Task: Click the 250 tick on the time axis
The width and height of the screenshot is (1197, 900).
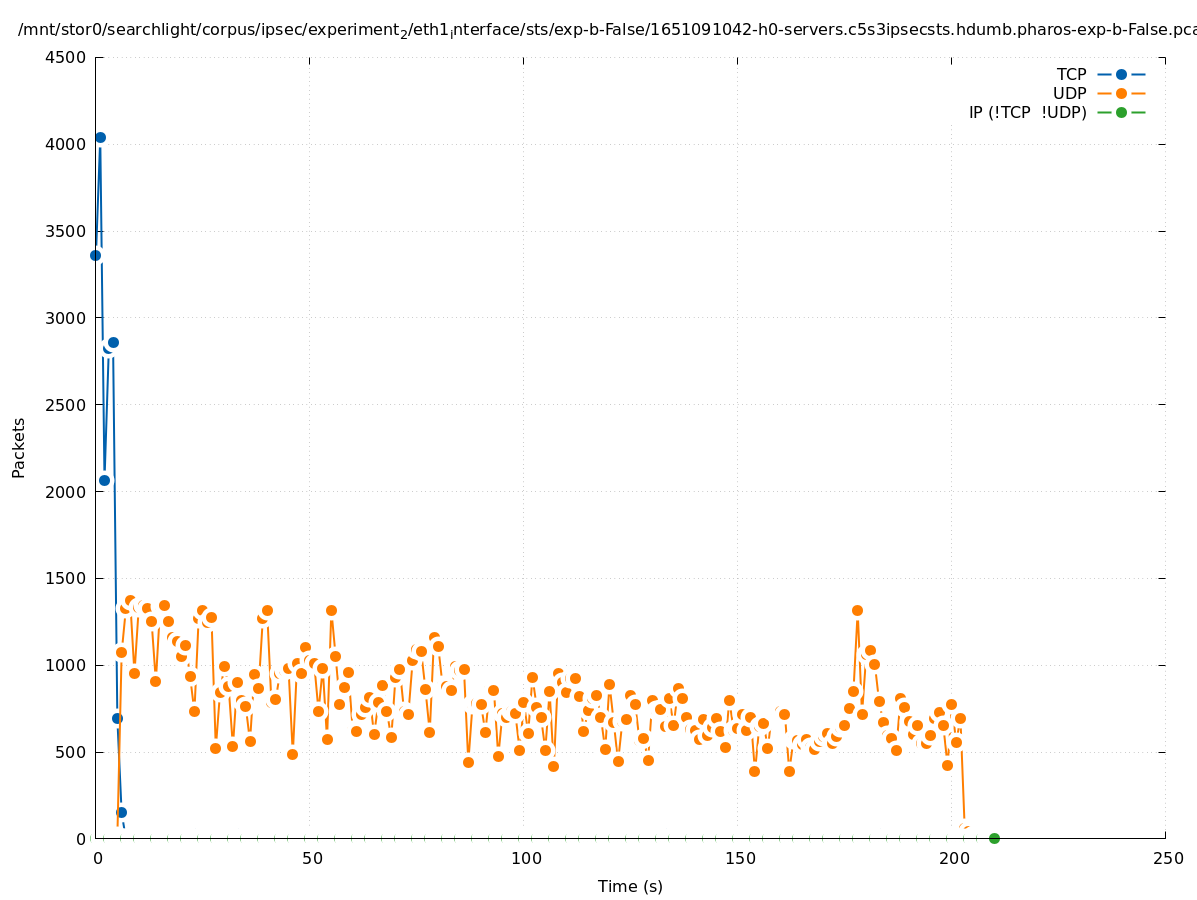Action: [x=1167, y=858]
